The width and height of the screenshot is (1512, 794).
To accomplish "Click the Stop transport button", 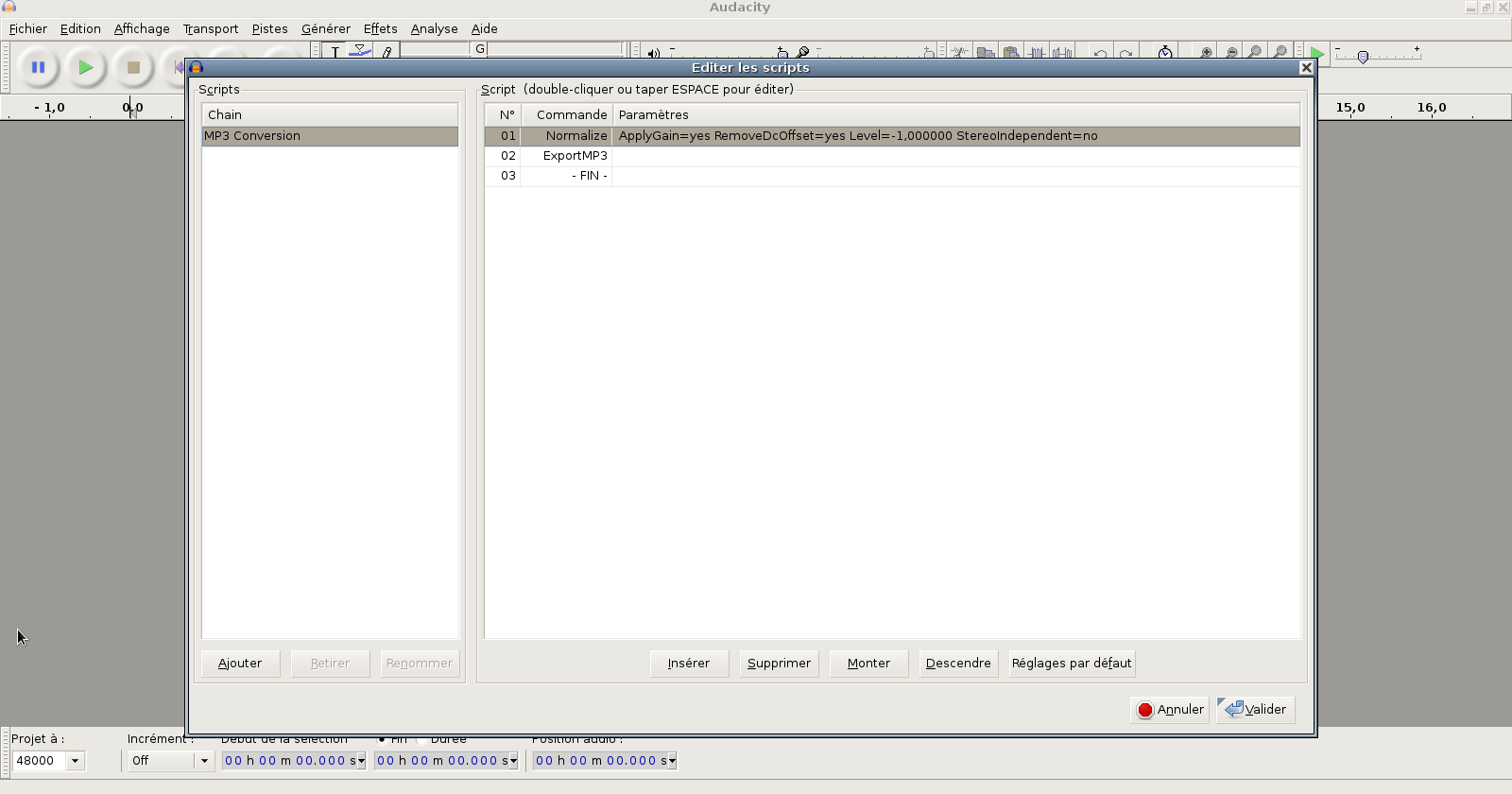I will pos(133,67).
